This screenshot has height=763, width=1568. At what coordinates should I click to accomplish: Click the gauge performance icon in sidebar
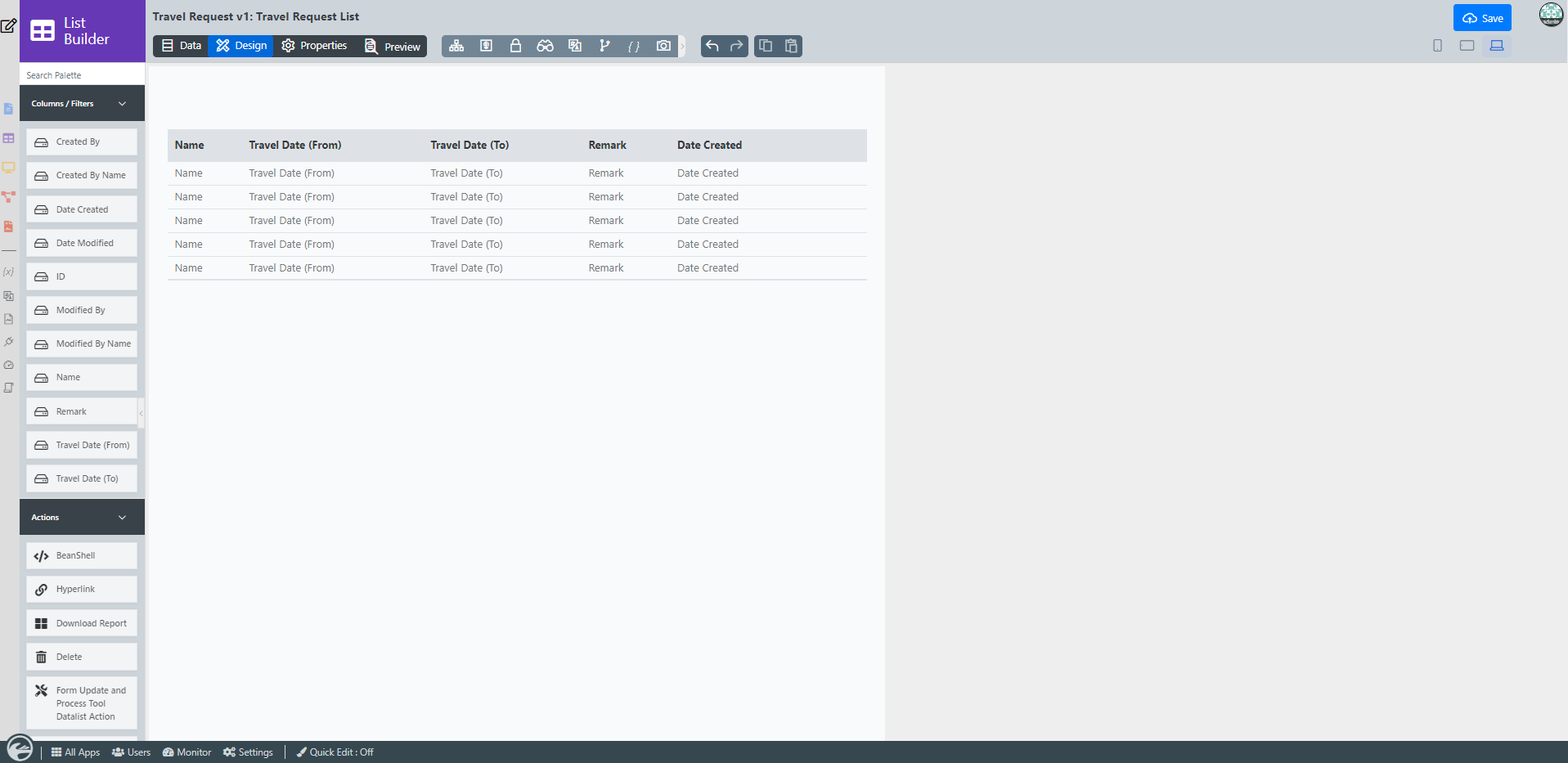(8, 365)
